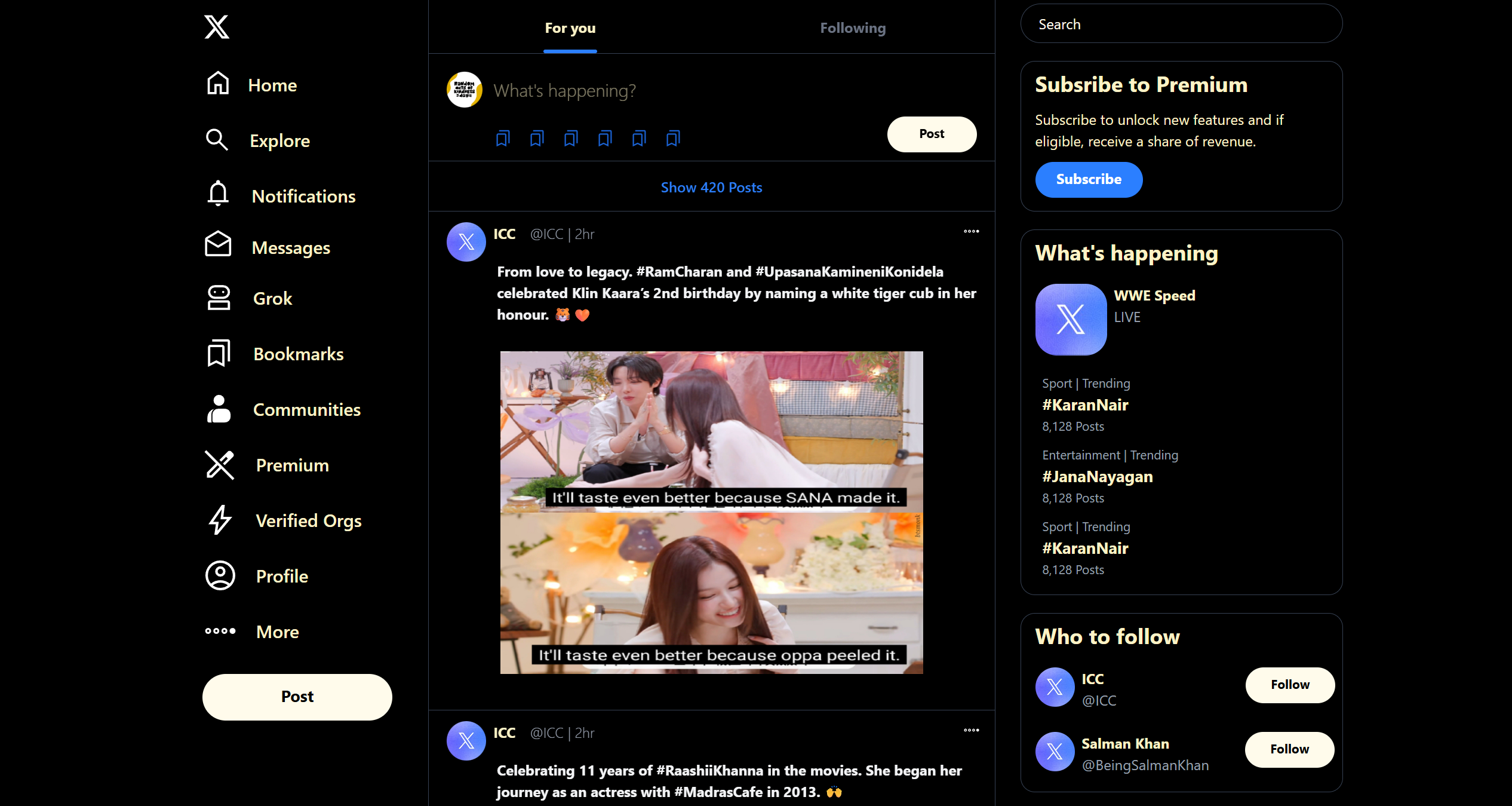Open the Explore search icon

(217, 140)
